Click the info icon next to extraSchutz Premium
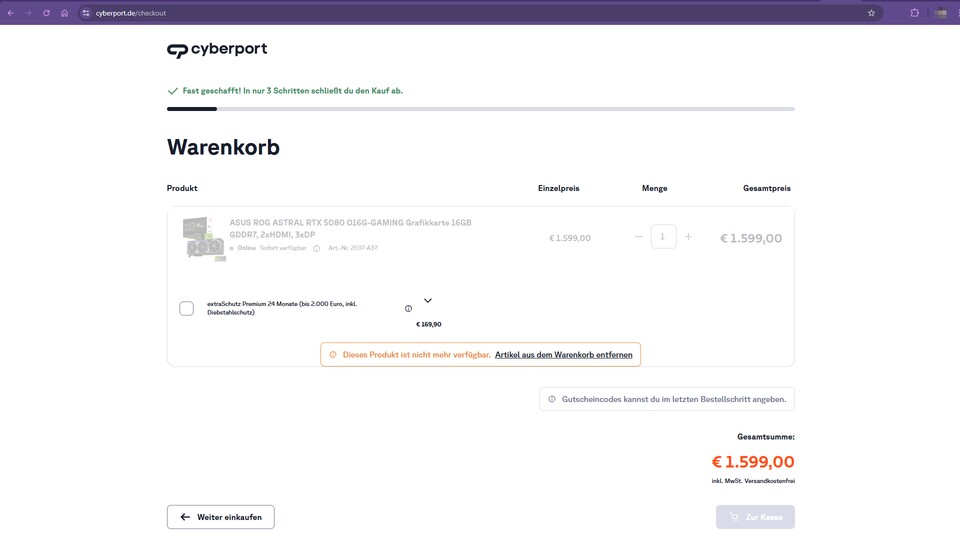The height and width of the screenshot is (540, 960). click(408, 308)
